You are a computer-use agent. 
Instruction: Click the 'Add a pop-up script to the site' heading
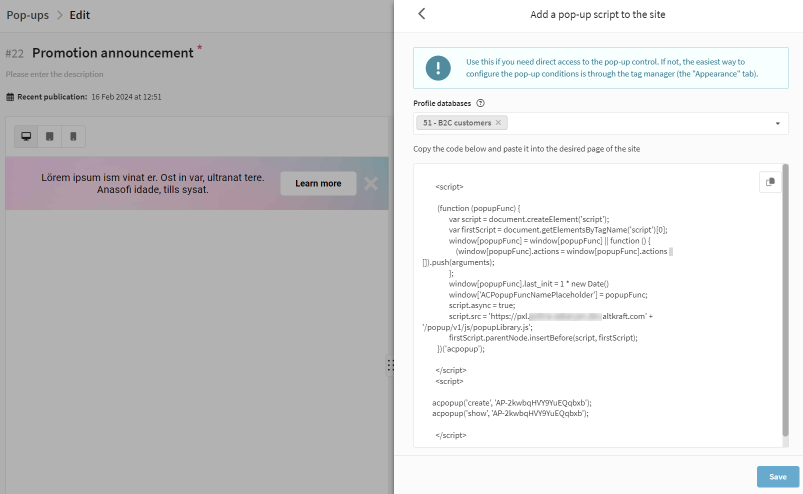(x=598, y=14)
